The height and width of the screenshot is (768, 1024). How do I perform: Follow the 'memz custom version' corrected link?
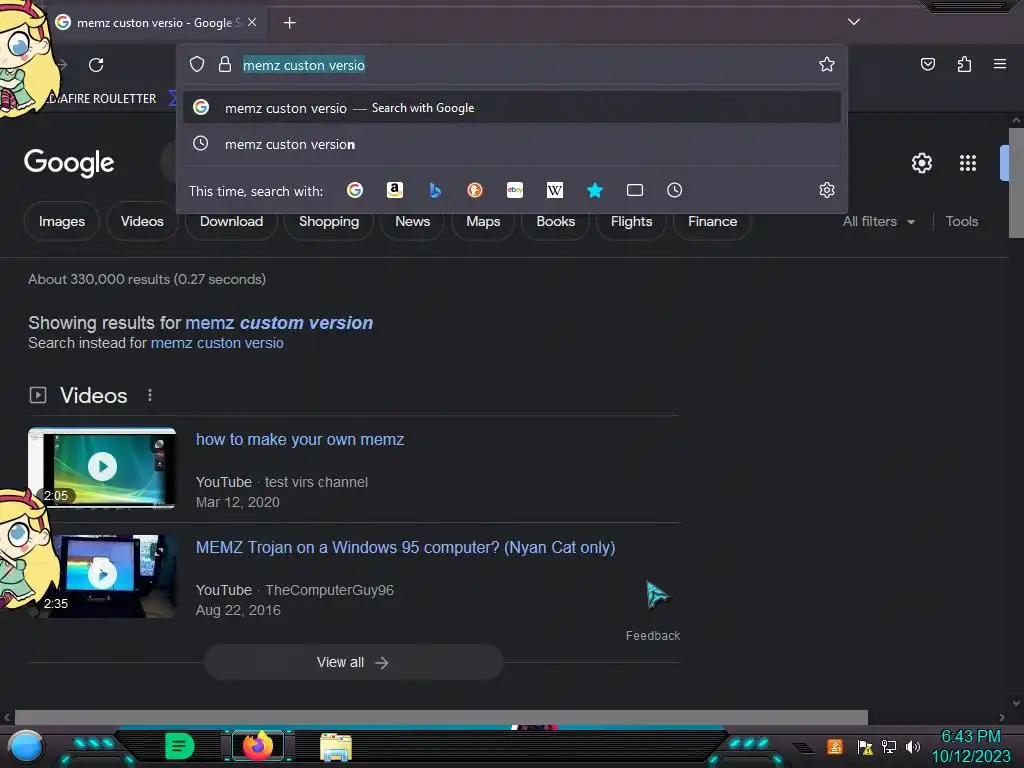point(279,323)
